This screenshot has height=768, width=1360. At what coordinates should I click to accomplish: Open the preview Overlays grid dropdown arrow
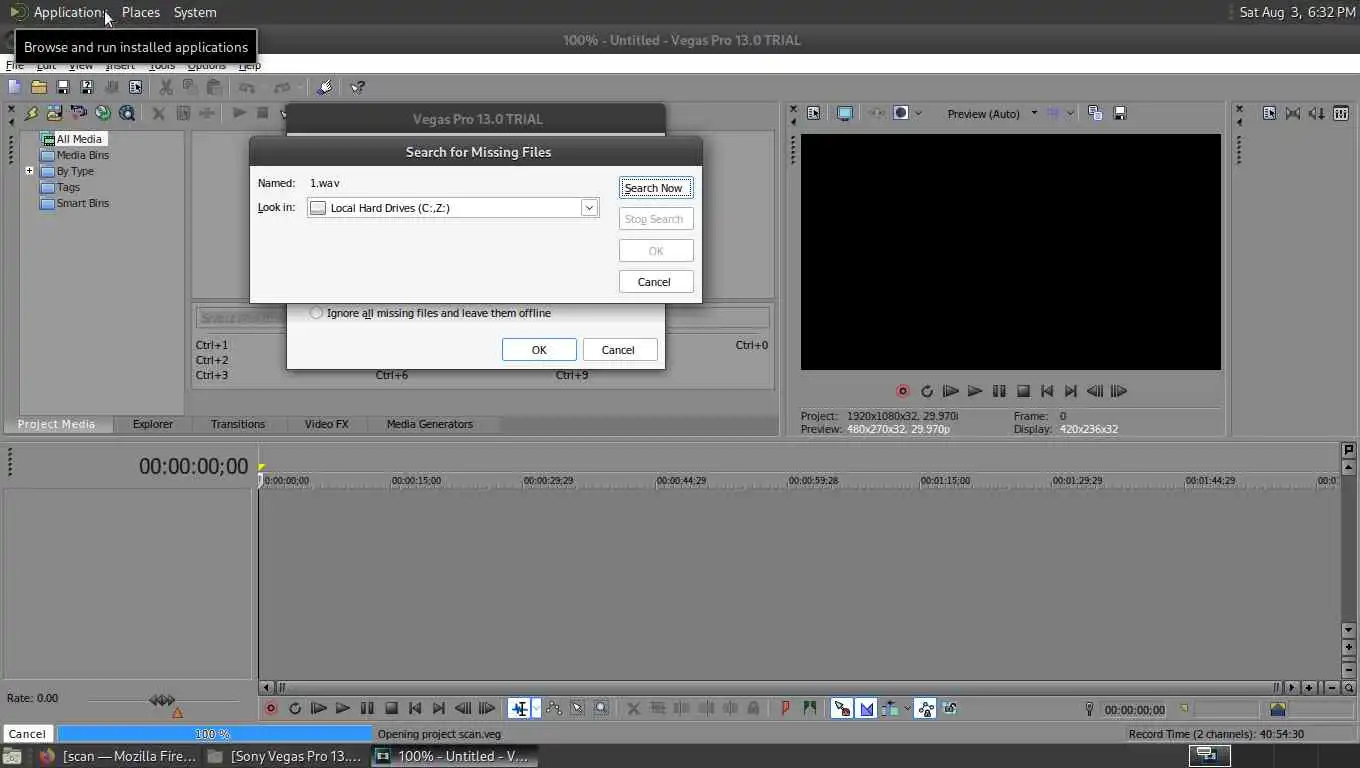coord(1070,113)
